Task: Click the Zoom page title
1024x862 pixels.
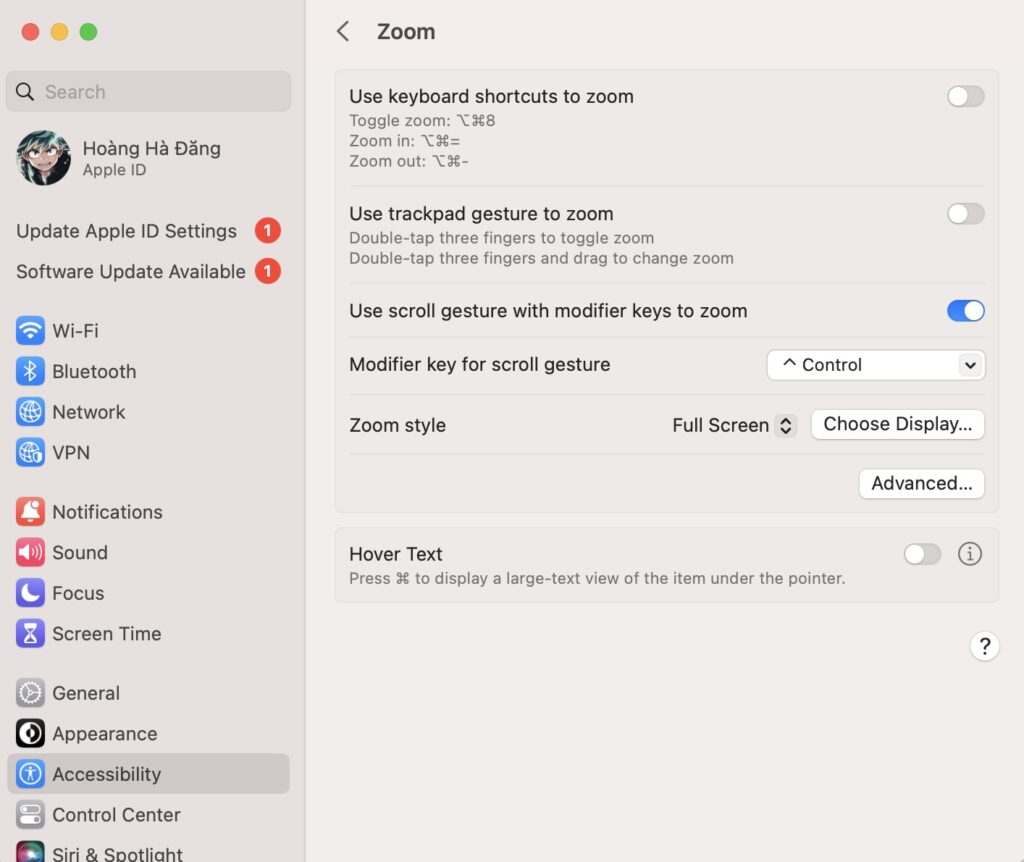Action: click(x=406, y=31)
